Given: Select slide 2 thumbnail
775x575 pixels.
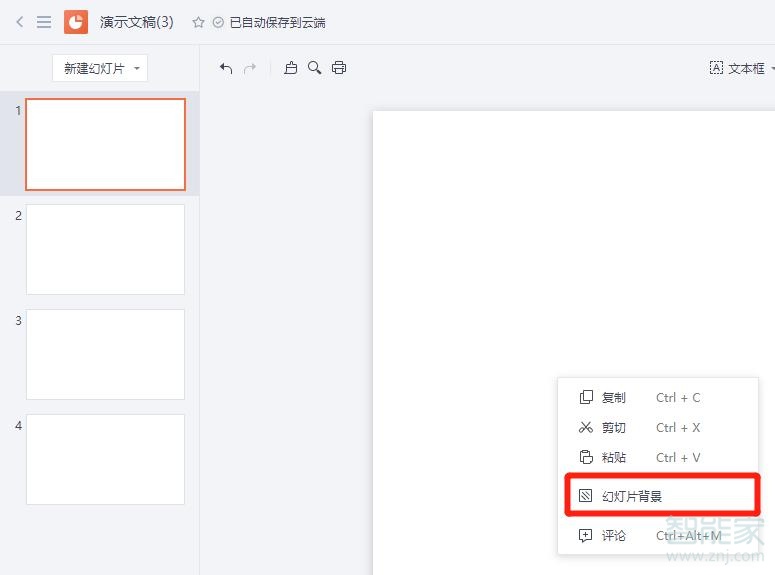Looking at the screenshot, I should (105, 249).
